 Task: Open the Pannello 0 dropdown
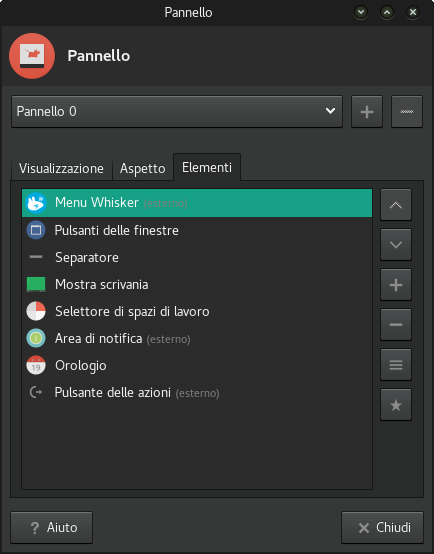177,112
